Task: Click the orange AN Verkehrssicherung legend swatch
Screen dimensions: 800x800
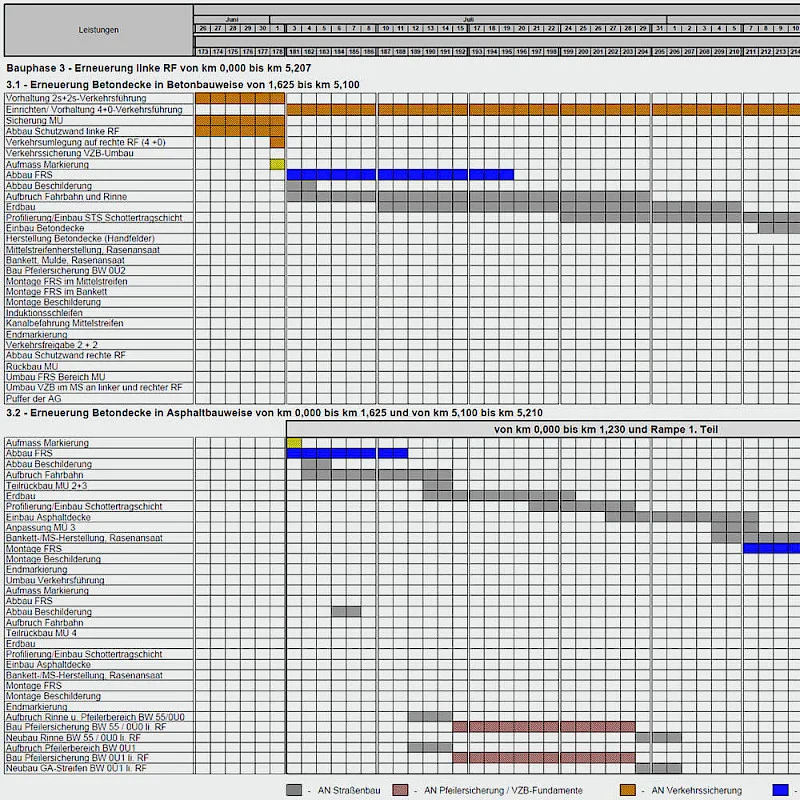Action: coord(628,790)
